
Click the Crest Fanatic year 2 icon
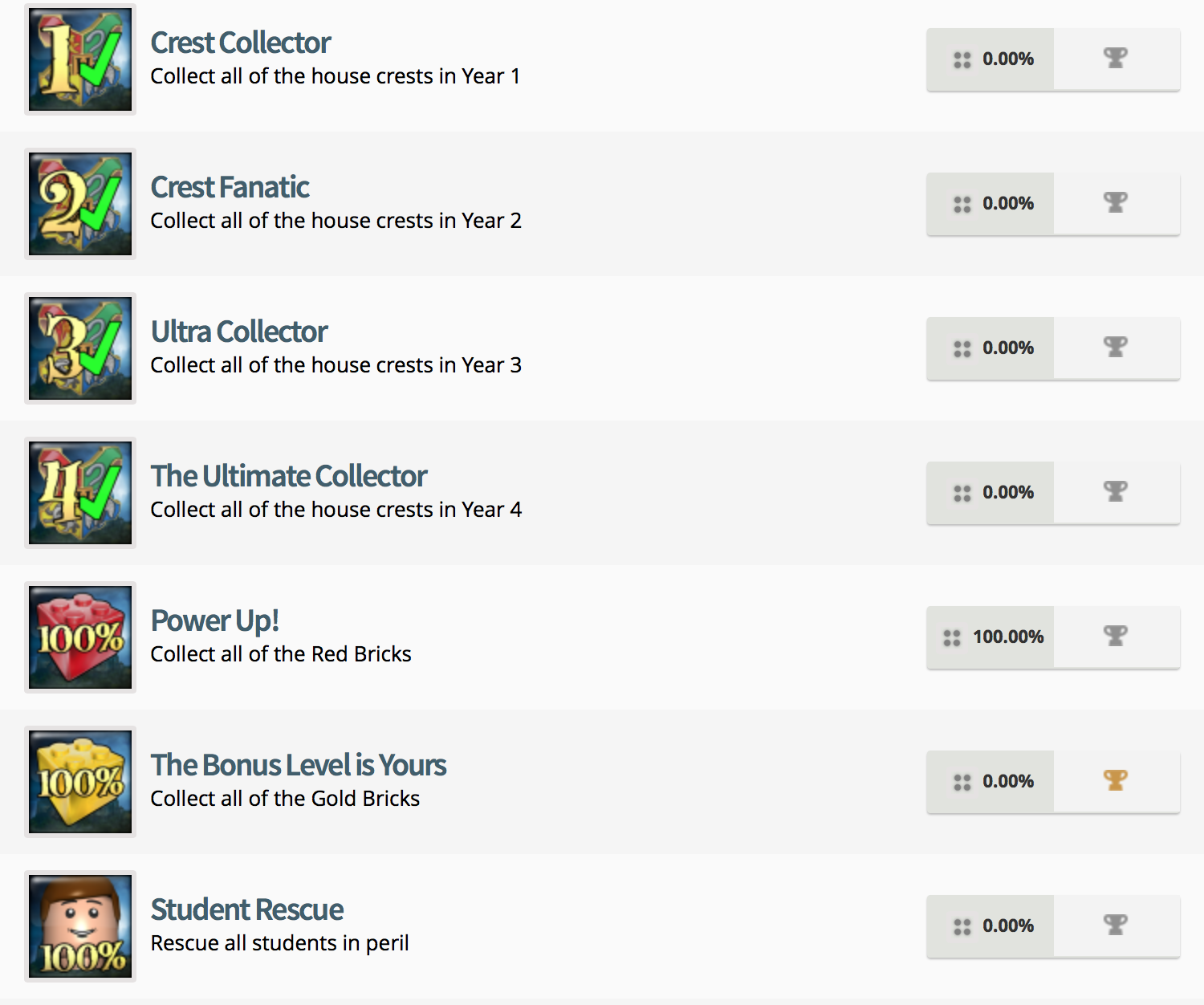coord(80,204)
